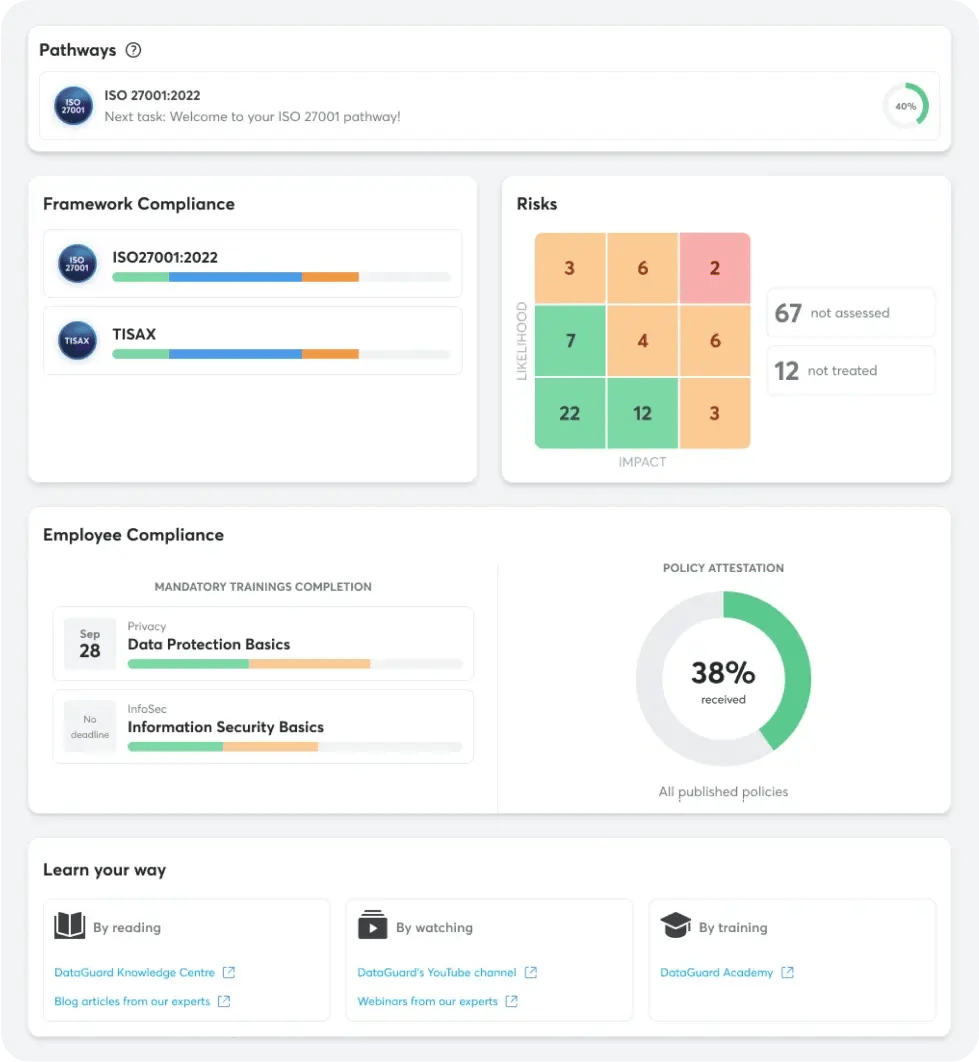This screenshot has width=979, height=1062.
Task: Click the 38% policy attestation donut chart
Action: (x=723, y=679)
